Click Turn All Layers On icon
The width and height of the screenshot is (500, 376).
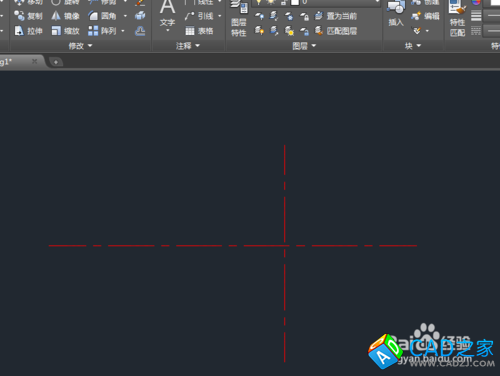click(259, 31)
